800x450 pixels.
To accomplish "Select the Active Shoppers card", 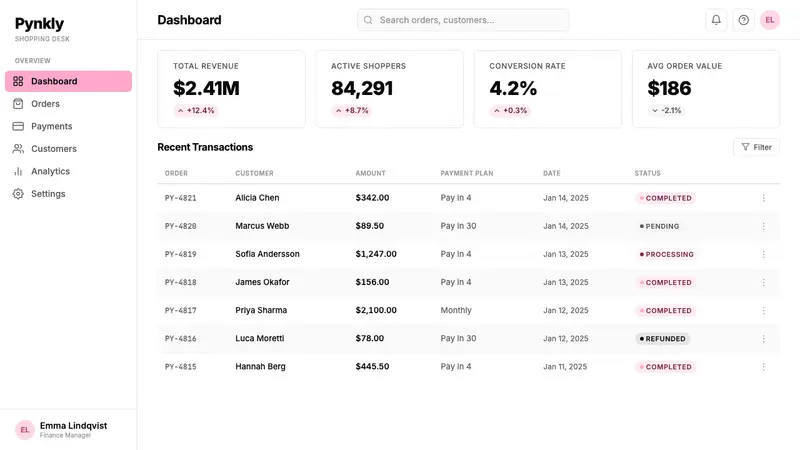I will (389, 89).
